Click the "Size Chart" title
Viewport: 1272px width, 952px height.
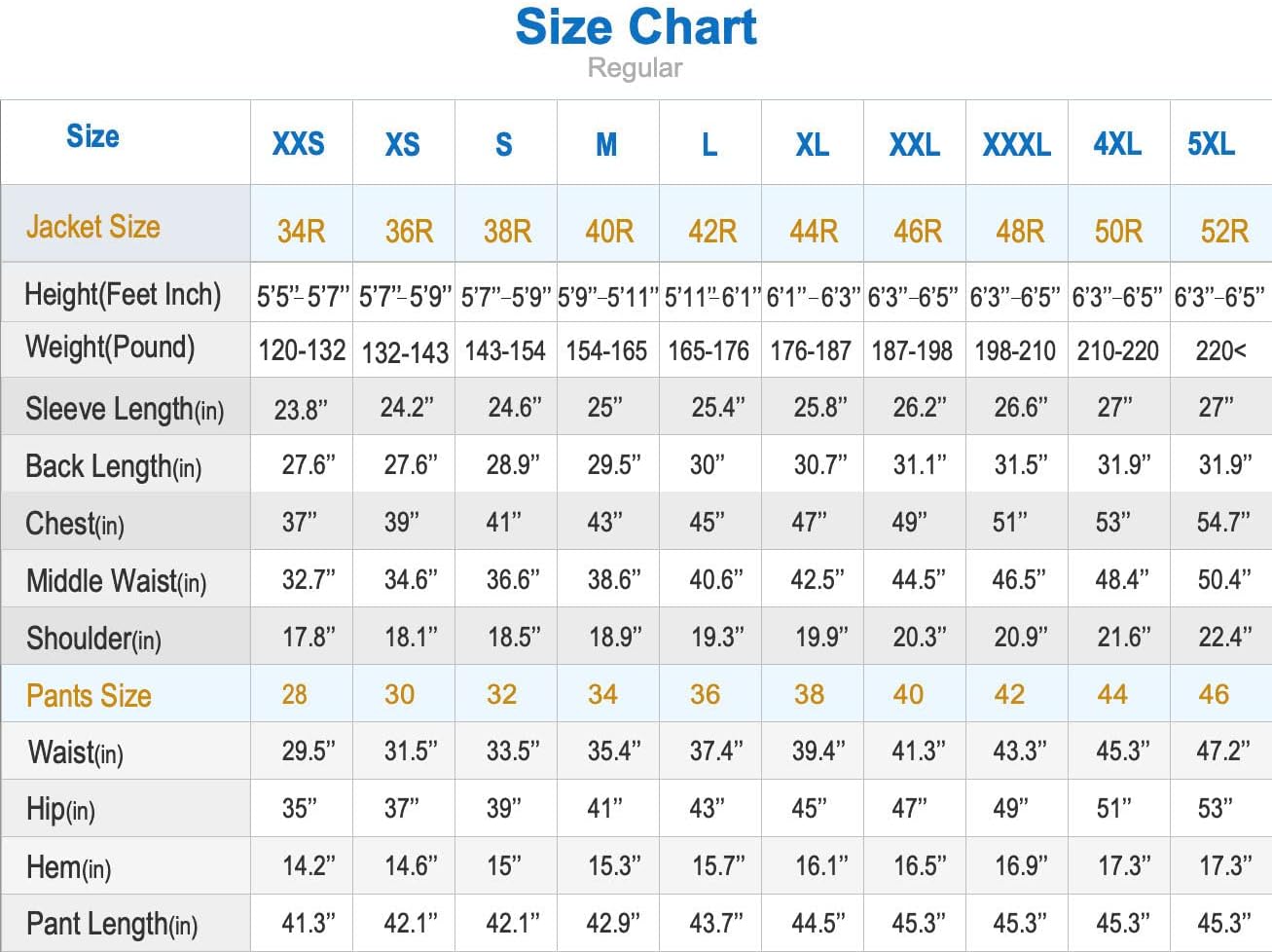(x=636, y=27)
